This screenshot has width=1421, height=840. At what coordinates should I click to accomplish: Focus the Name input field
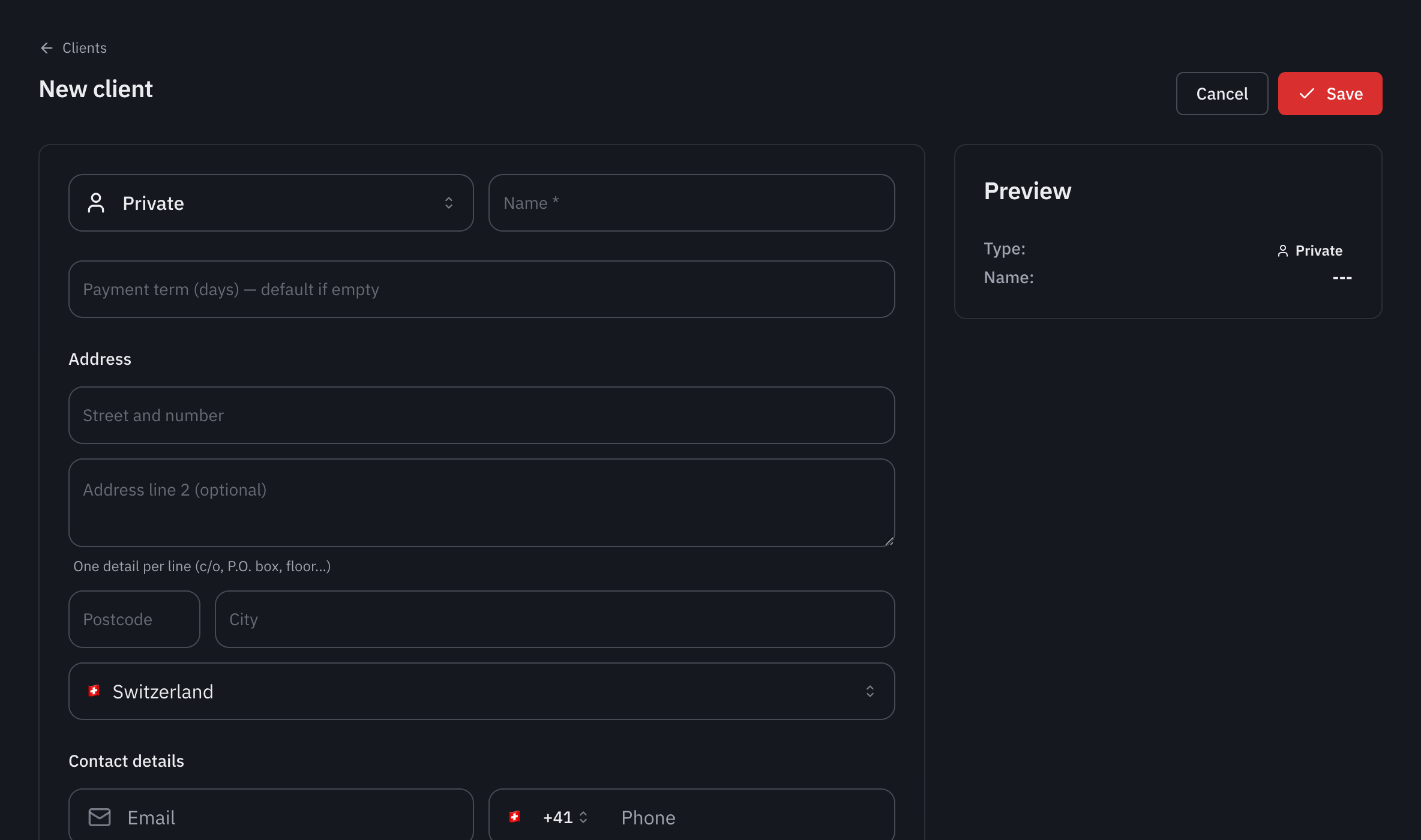691,203
